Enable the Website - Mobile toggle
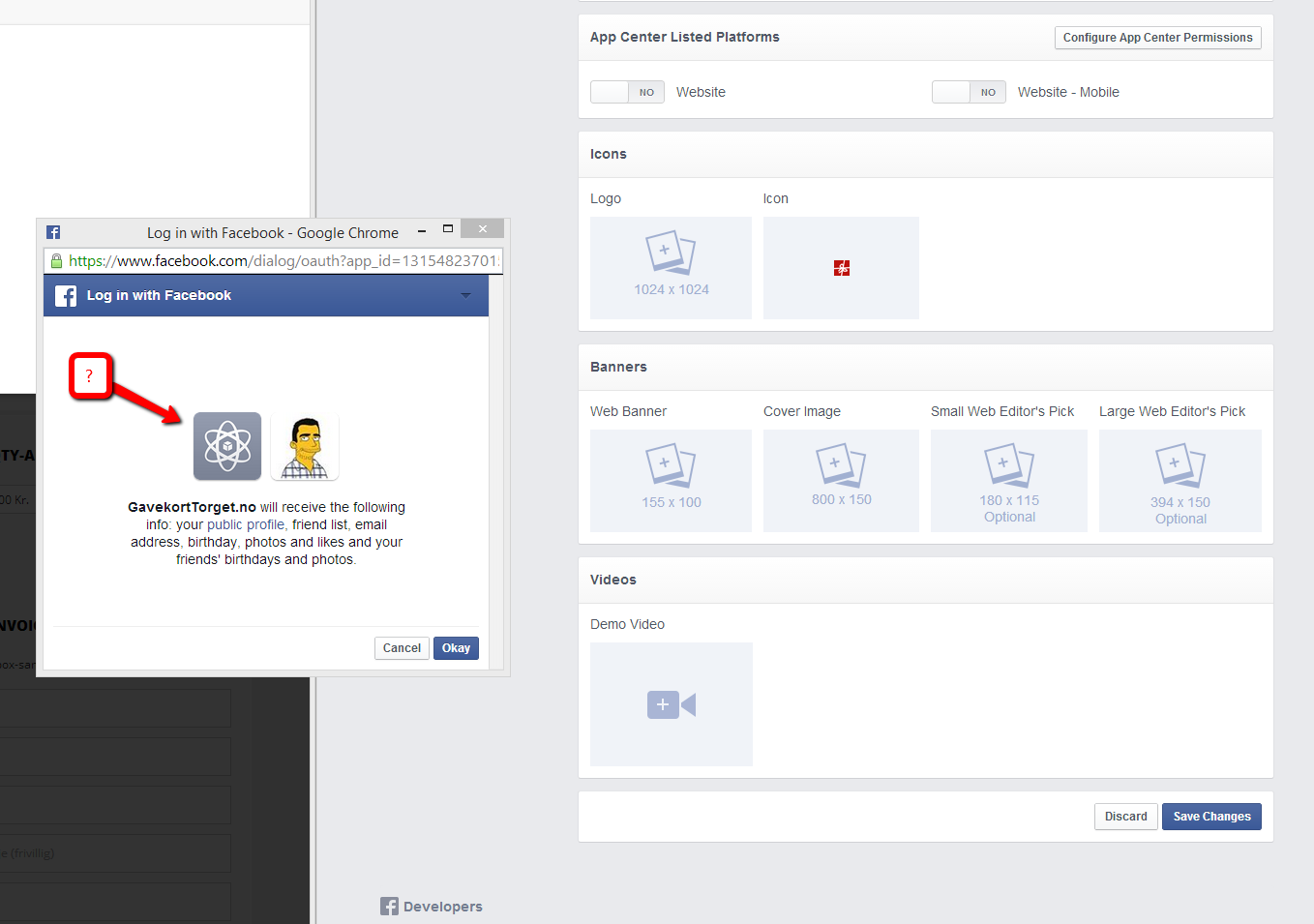 point(969,91)
